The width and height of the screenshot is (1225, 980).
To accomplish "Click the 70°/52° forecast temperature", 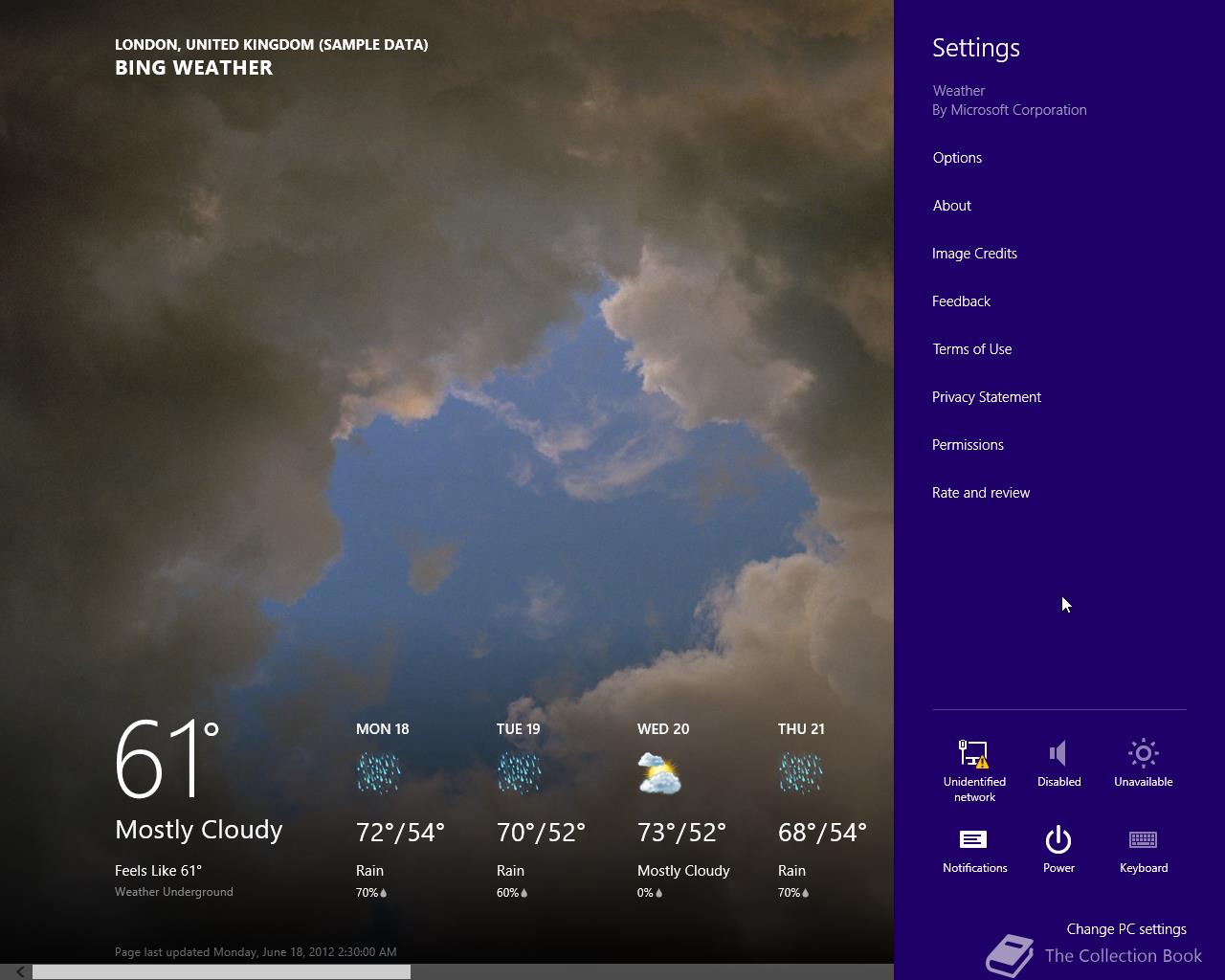I will [x=541, y=833].
